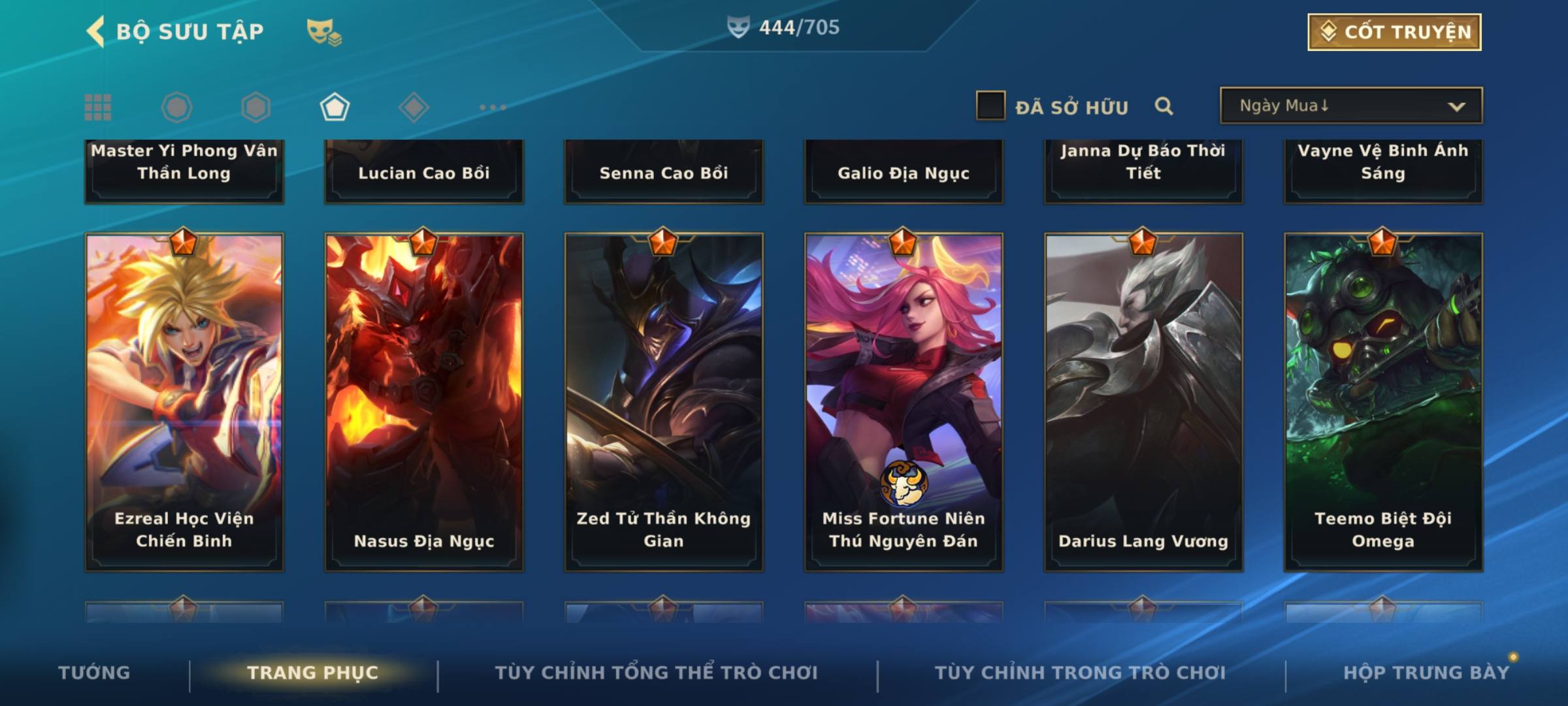Open the Hộp Trưng Bày tab
Screen dimensions: 1568x706
1426,673
